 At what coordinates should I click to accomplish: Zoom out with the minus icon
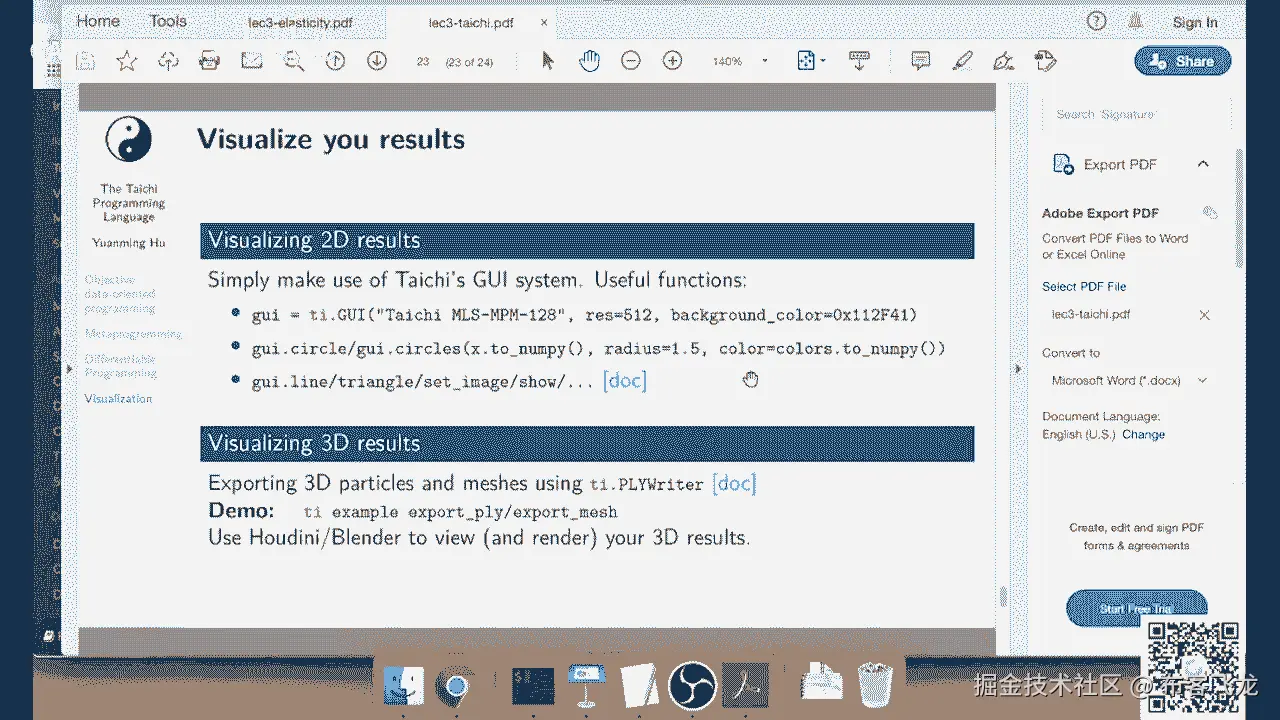630,61
